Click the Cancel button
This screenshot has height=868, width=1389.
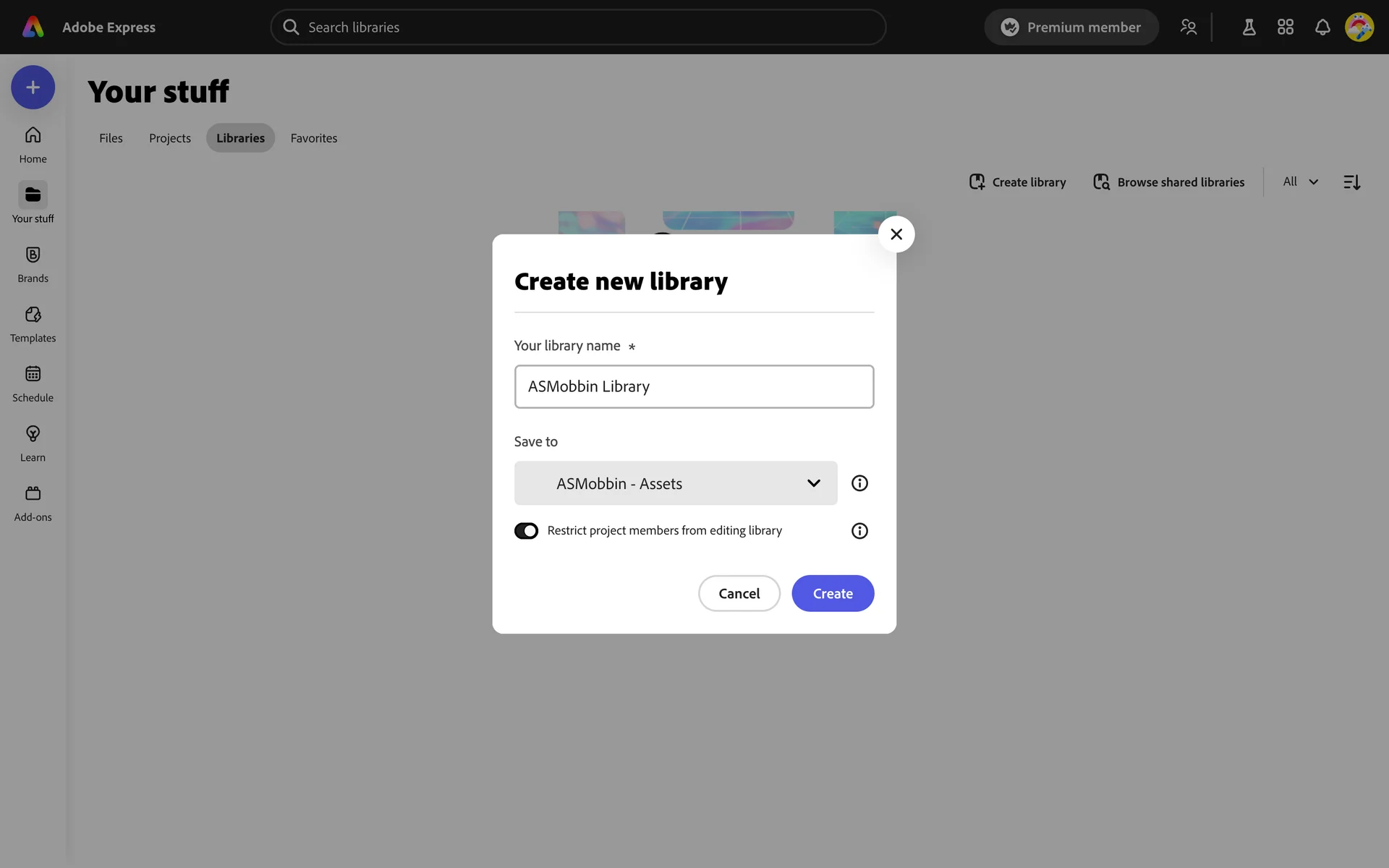[x=739, y=593]
